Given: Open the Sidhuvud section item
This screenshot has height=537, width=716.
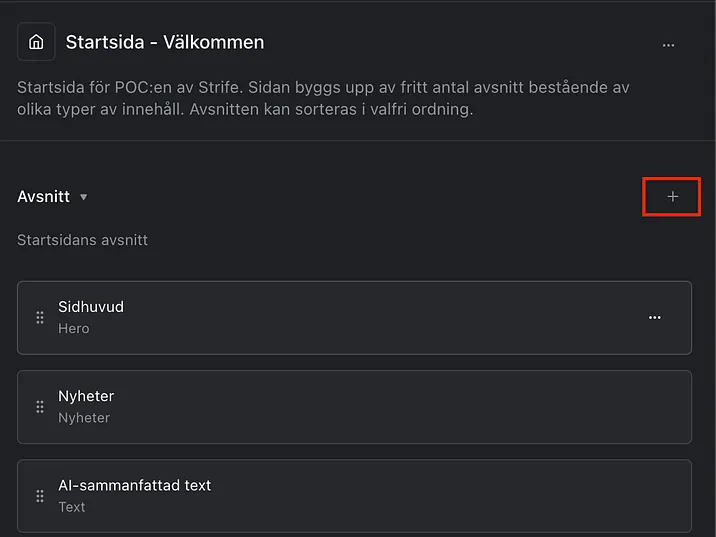Looking at the screenshot, I should (91, 307).
